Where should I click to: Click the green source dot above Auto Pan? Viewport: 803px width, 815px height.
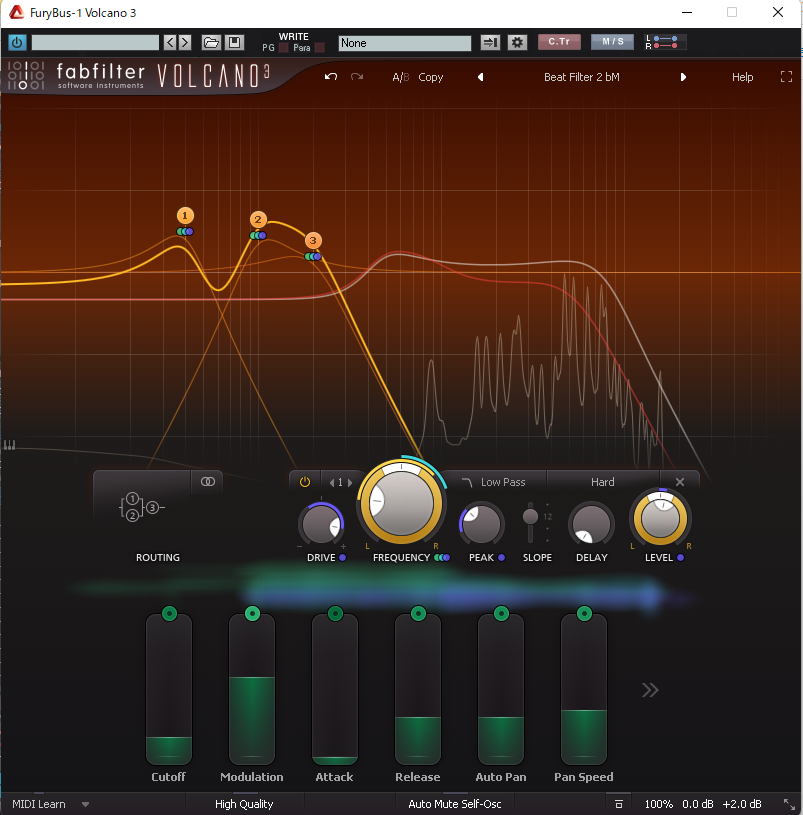(x=502, y=614)
